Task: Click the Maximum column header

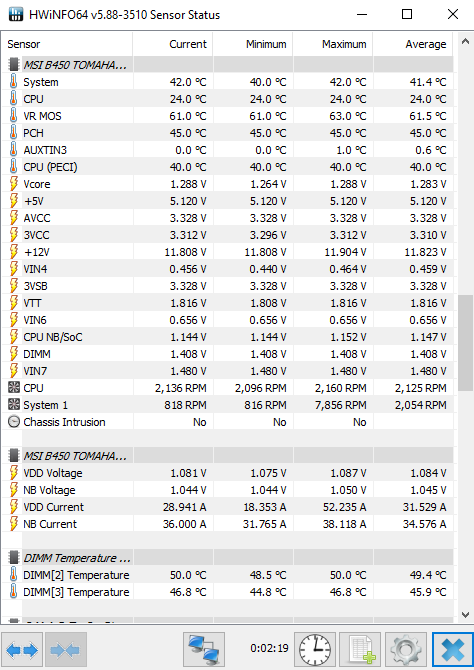Action: pyautogui.click(x=333, y=44)
